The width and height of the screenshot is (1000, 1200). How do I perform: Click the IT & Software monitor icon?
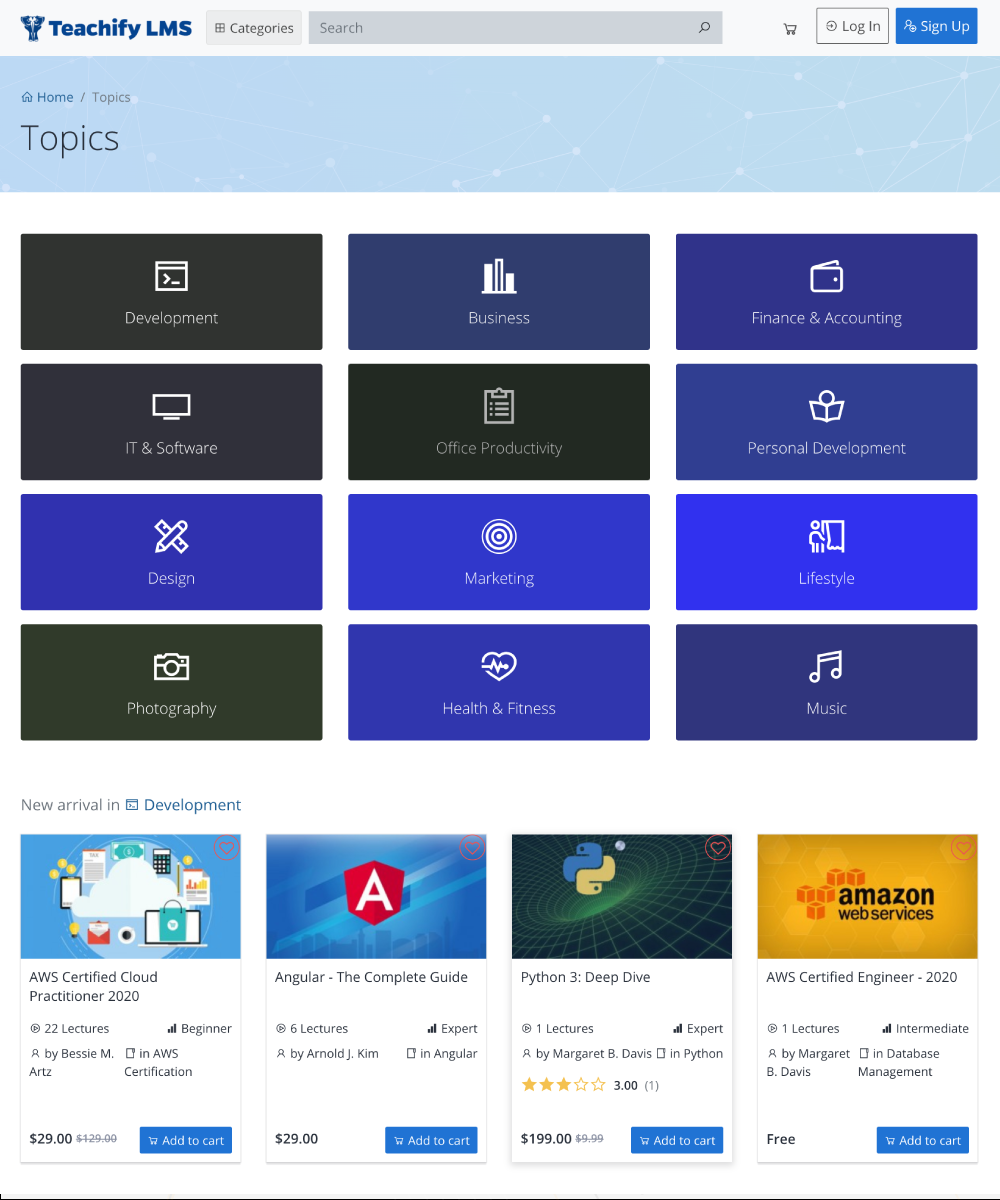tap(171, 406)
